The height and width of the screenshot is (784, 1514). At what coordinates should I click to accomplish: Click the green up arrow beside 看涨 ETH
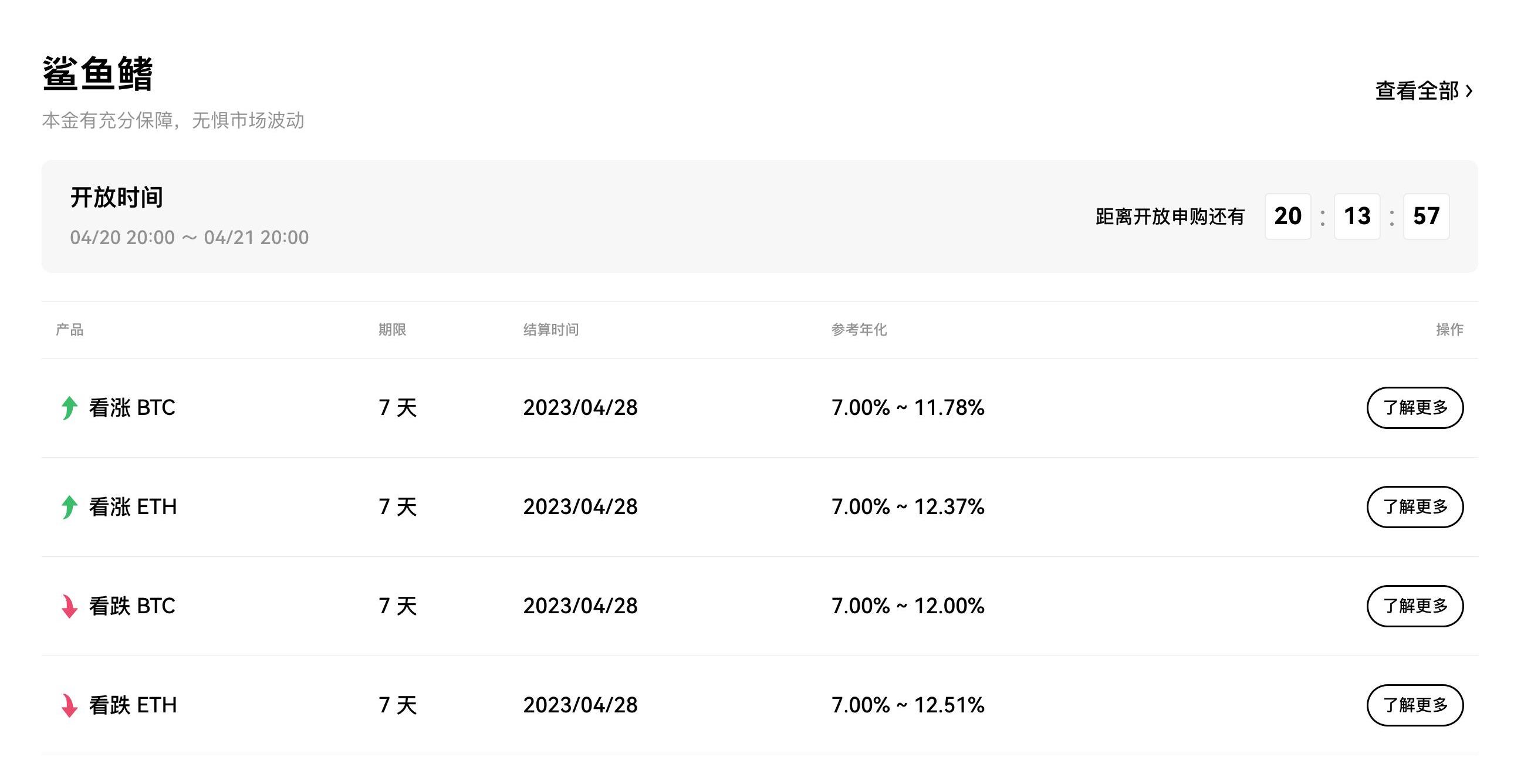[x=69, y=507]
